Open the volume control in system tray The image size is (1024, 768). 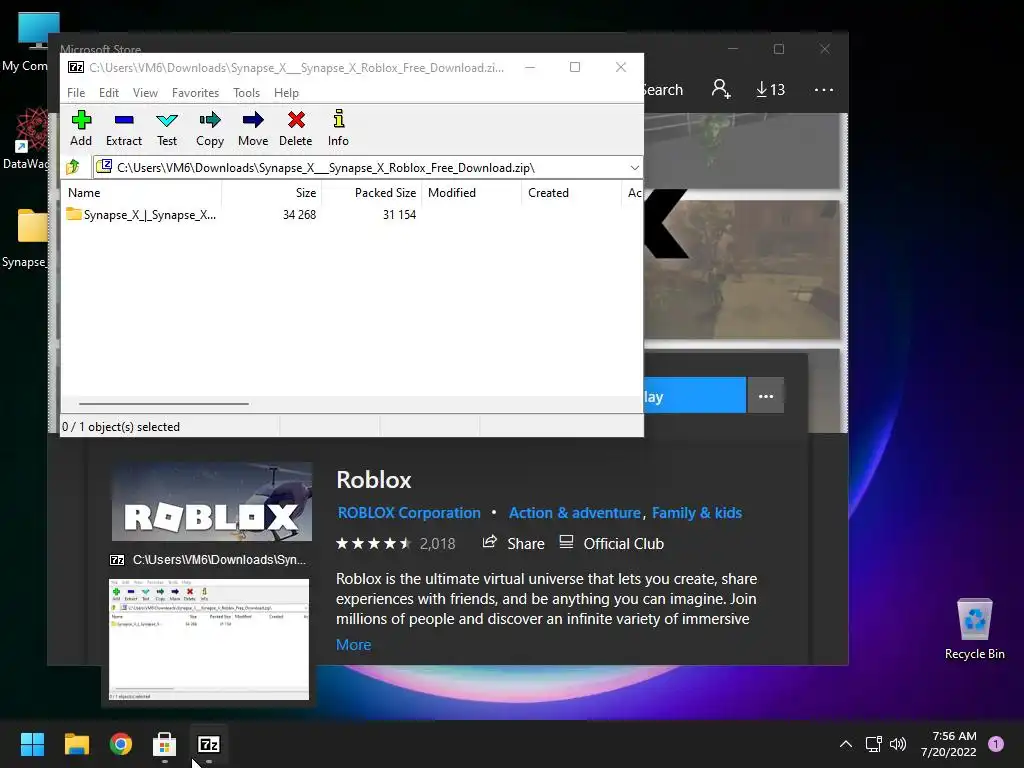pos(899,744)
